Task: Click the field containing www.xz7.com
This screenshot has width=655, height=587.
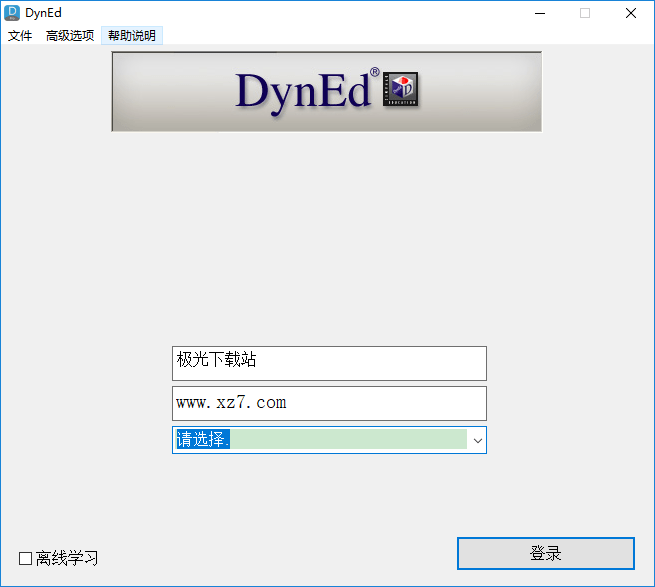Action: 329,403
